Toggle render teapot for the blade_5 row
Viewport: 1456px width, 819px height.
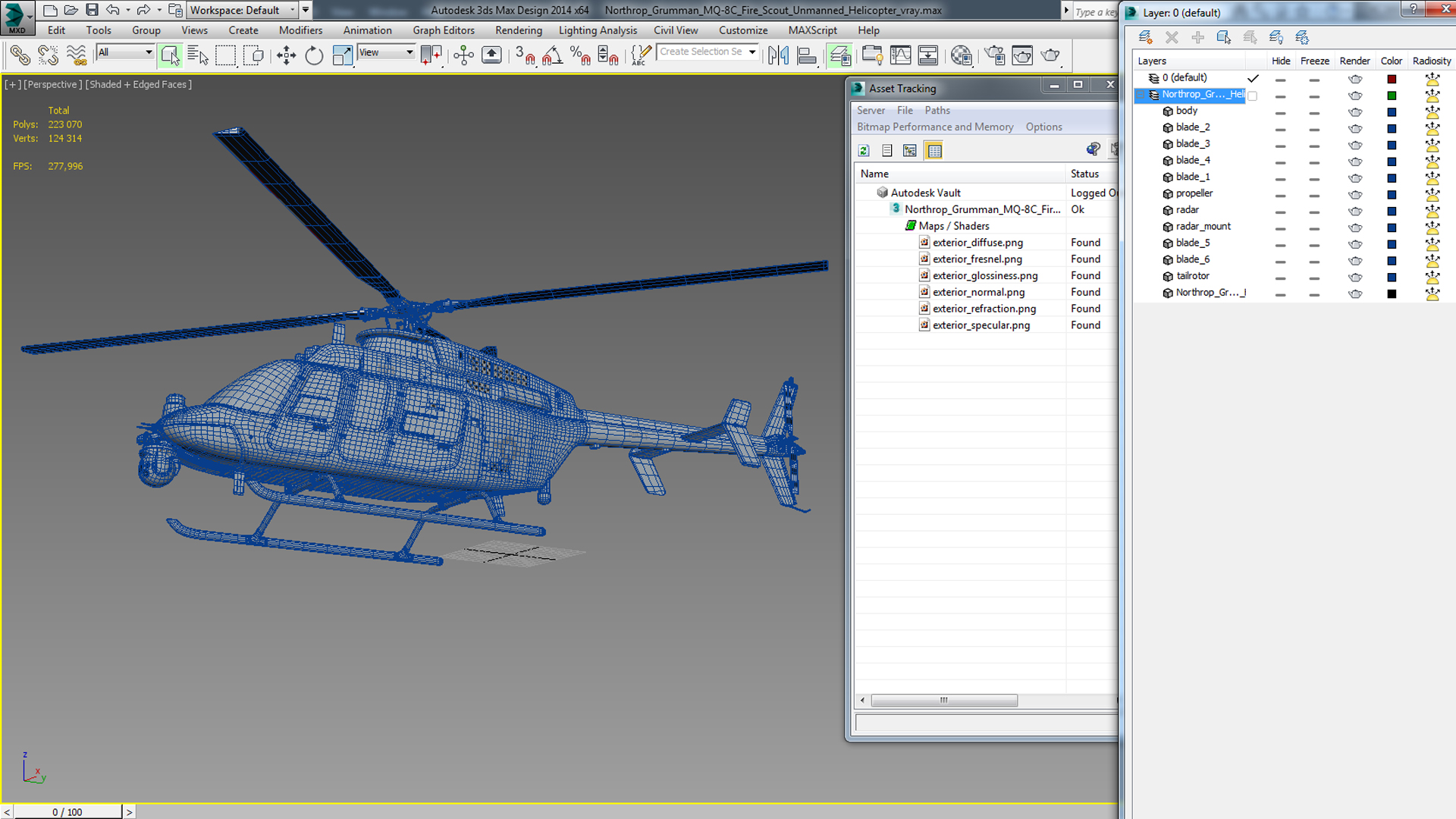pos(1355,244)
